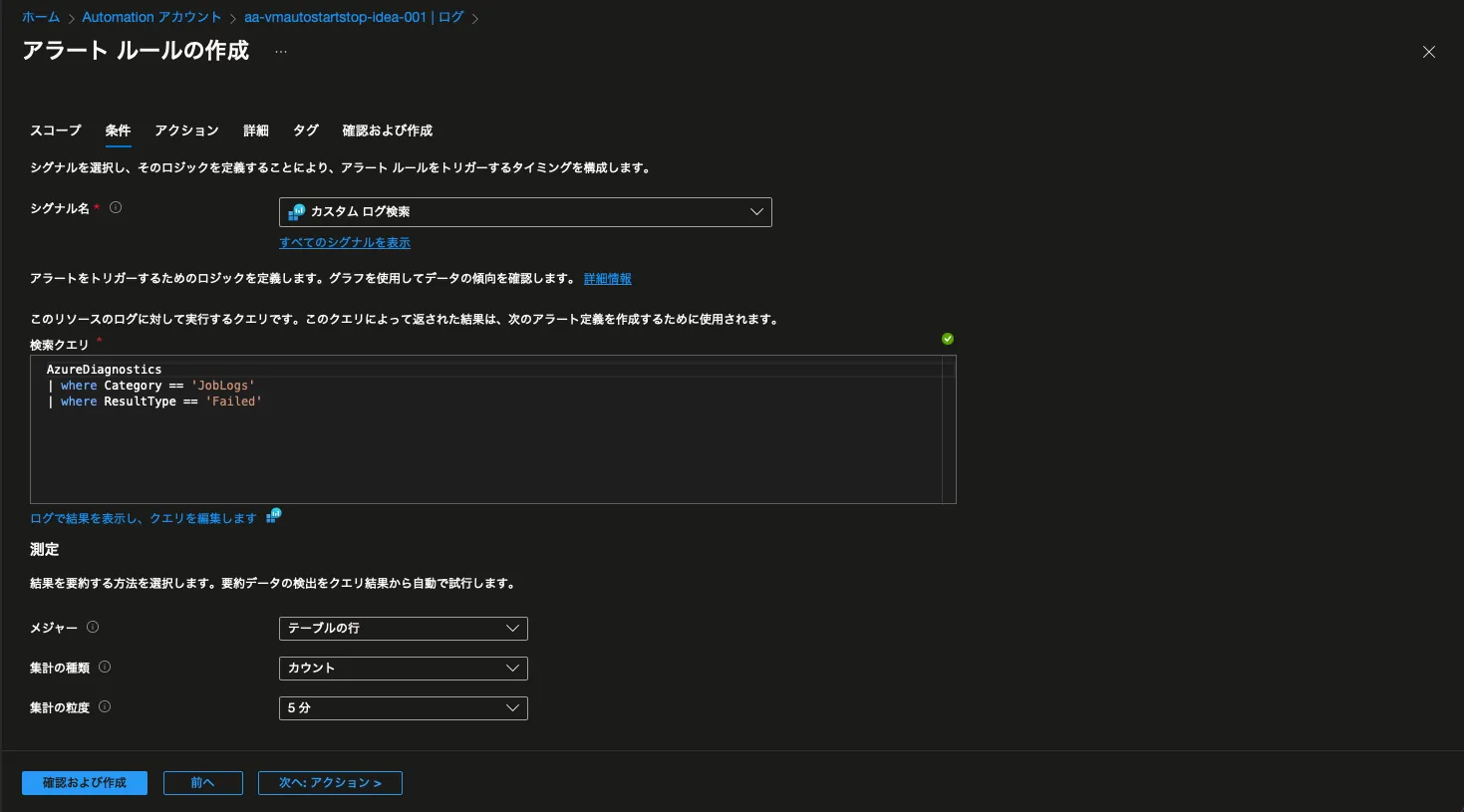The height and width of the screenshot is (812, 1464).
Task: Switch to the スコープ tab
Action: (56, 131)
